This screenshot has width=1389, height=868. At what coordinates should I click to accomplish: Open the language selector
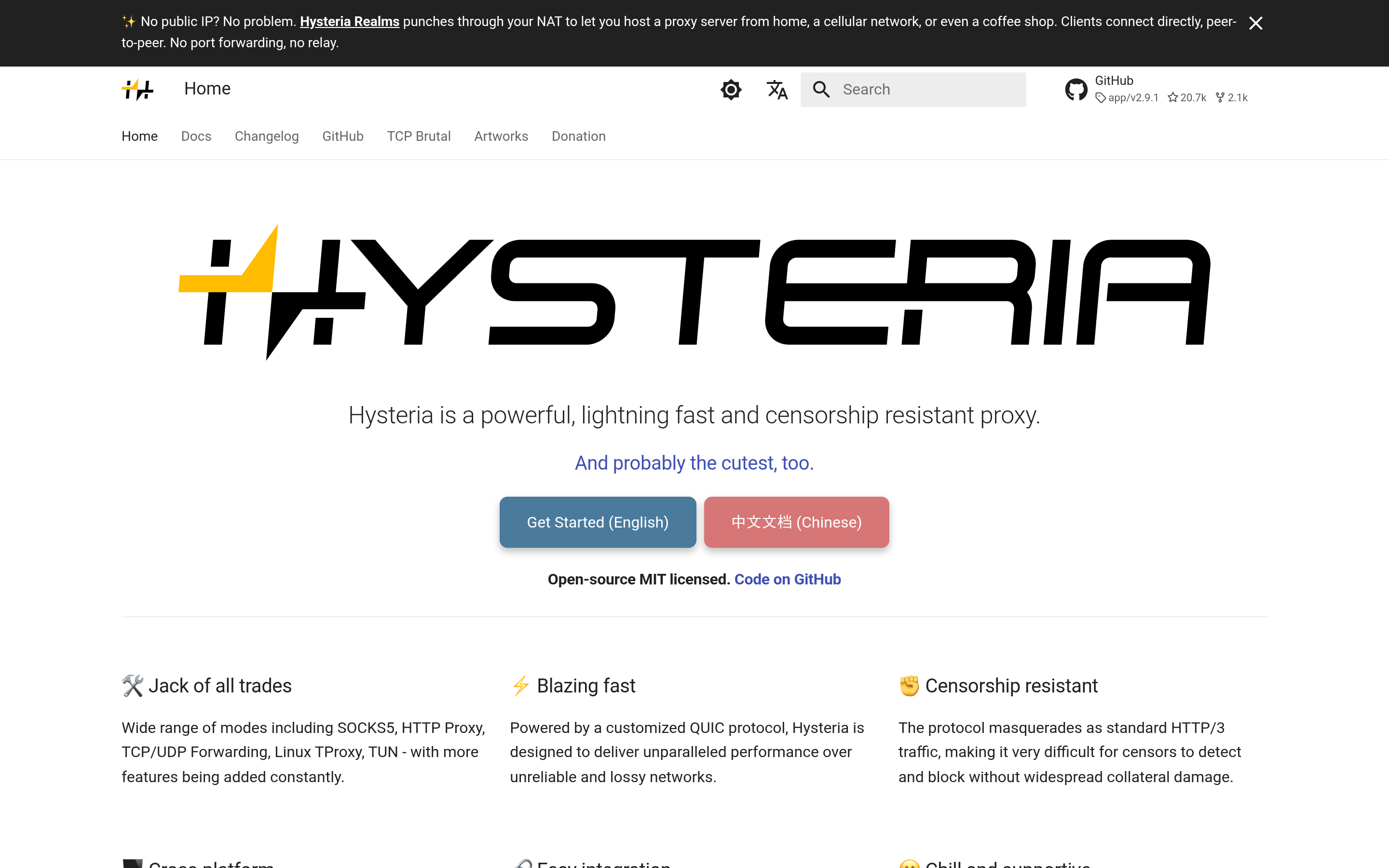point(777,90)
